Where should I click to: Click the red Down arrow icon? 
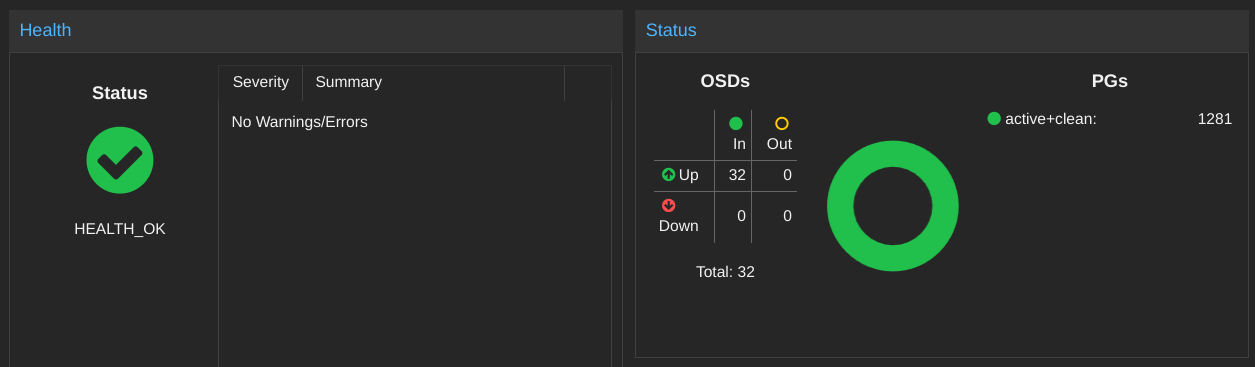tap(669, 205)
